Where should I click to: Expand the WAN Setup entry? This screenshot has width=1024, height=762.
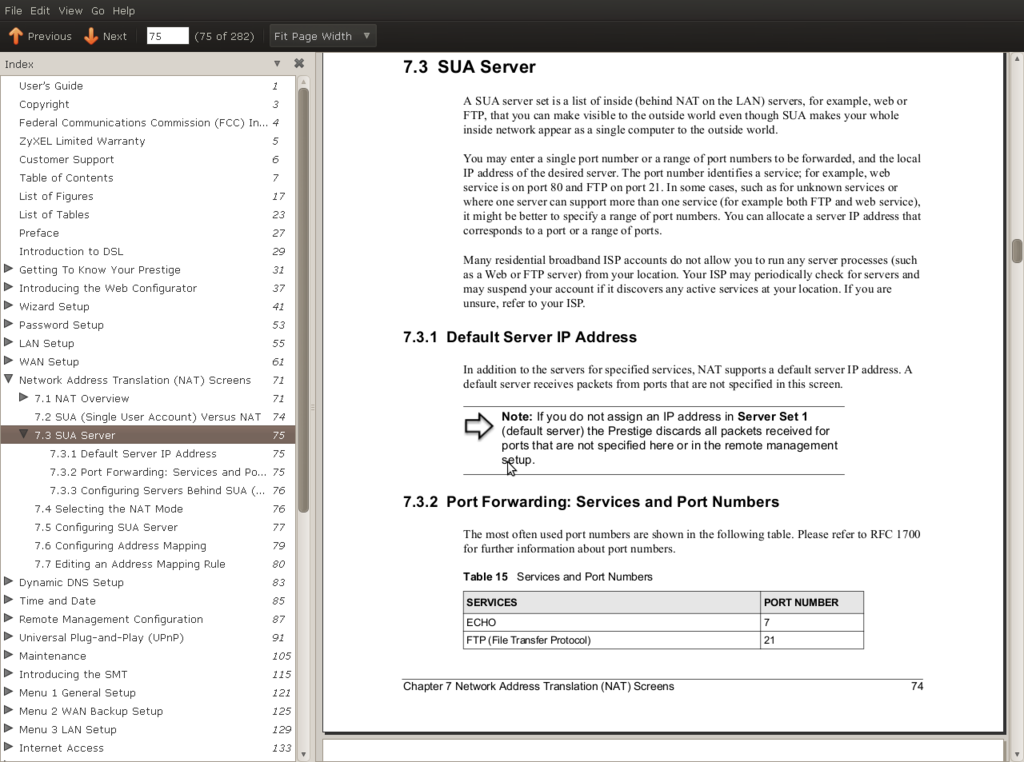pyautogui.click(x=8, y=360)
